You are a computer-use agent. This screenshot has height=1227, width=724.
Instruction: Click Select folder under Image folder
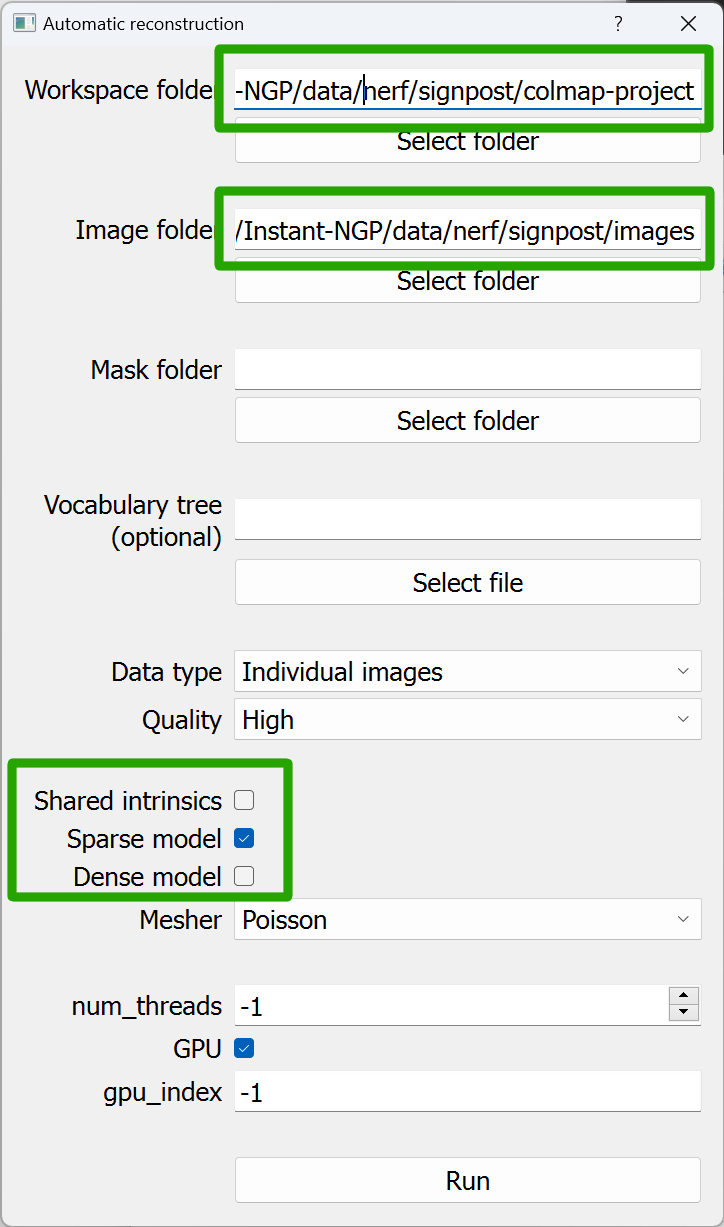point(467,281)
